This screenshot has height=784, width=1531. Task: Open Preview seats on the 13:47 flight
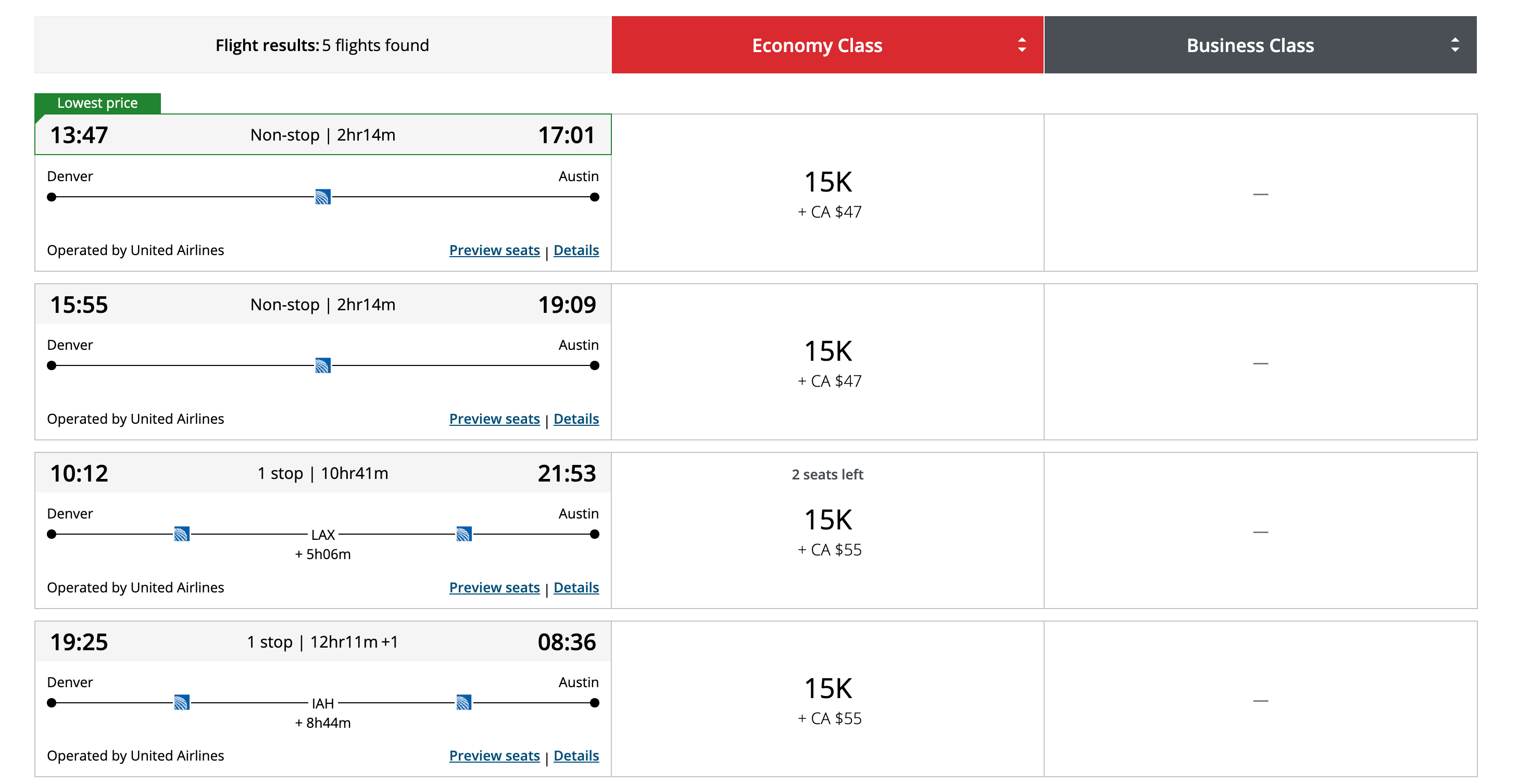(x=494, y=250)
